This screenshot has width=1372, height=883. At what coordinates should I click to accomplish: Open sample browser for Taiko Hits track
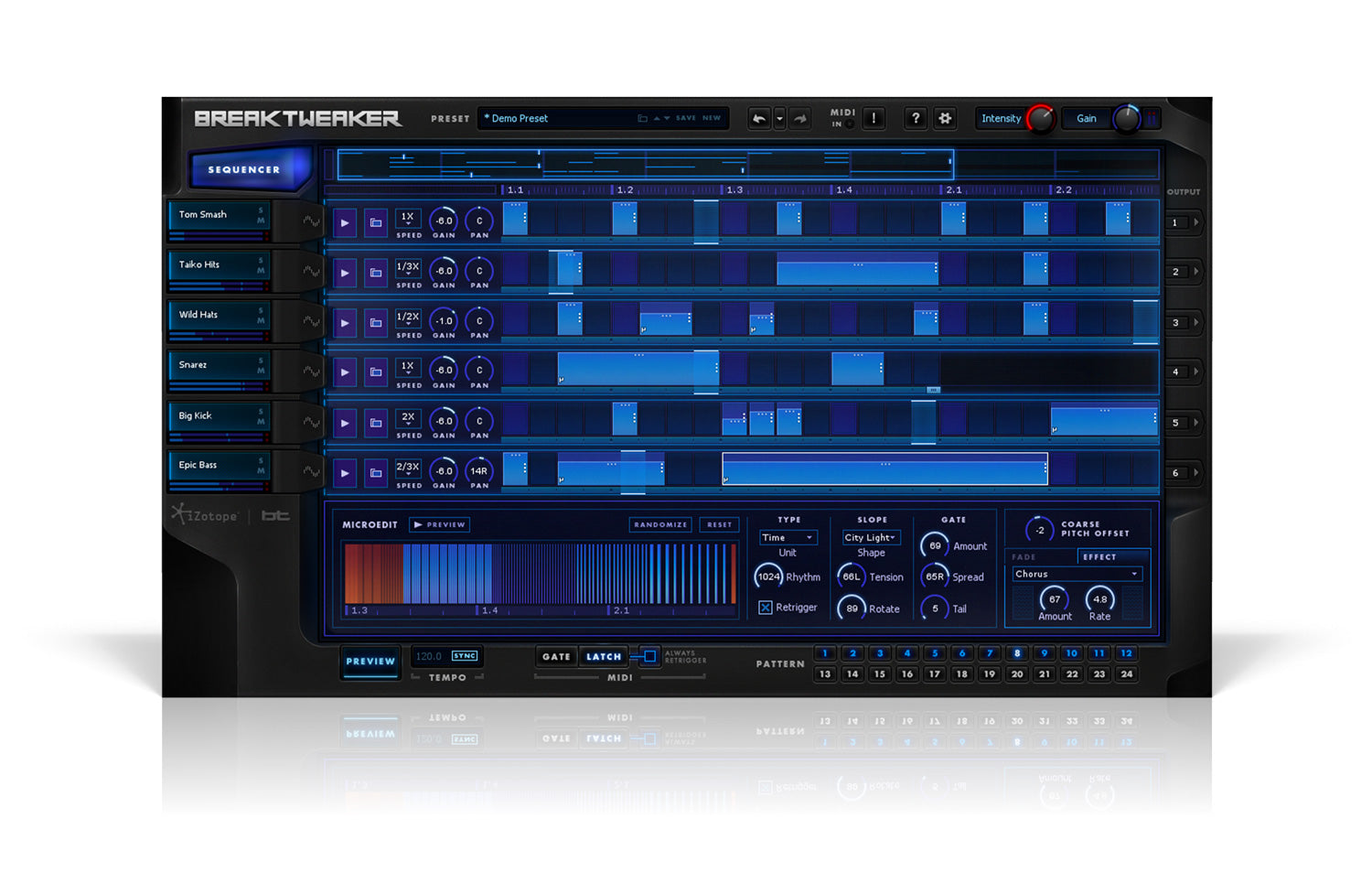point(376,273)
